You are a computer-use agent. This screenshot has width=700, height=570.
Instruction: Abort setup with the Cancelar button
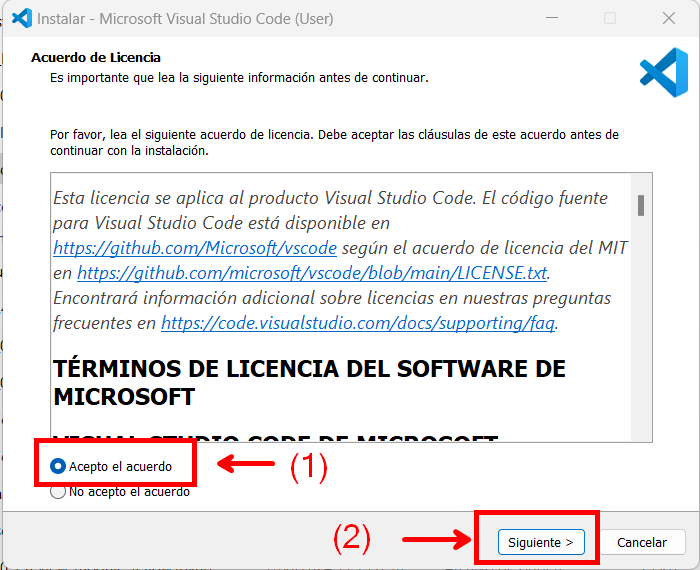tap(642, 542)
